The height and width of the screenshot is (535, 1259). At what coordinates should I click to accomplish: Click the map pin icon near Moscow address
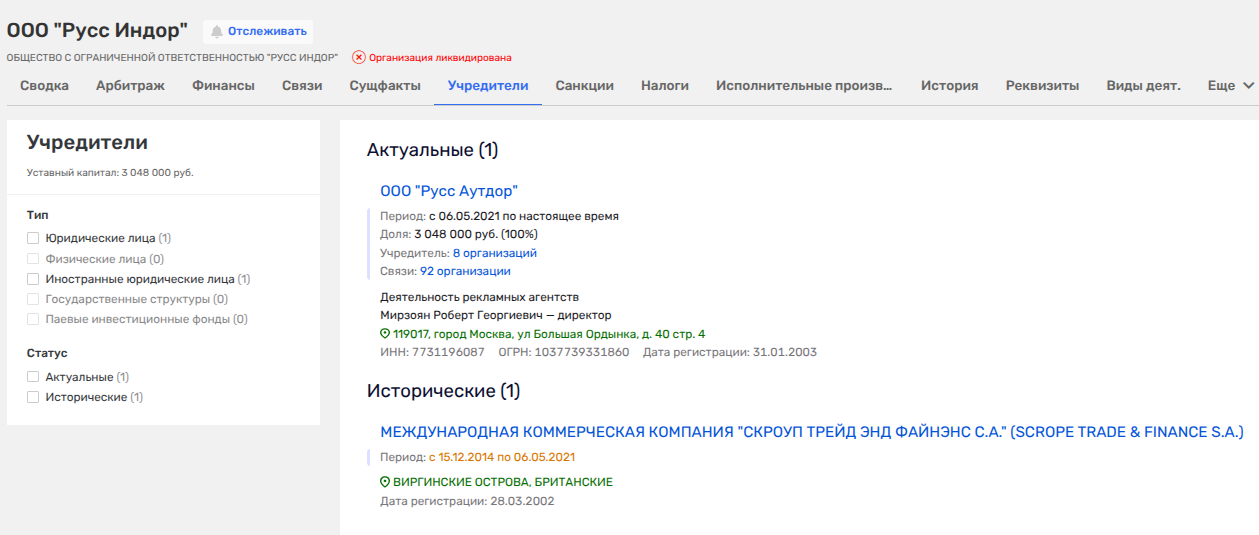click(x=386, y=334)
